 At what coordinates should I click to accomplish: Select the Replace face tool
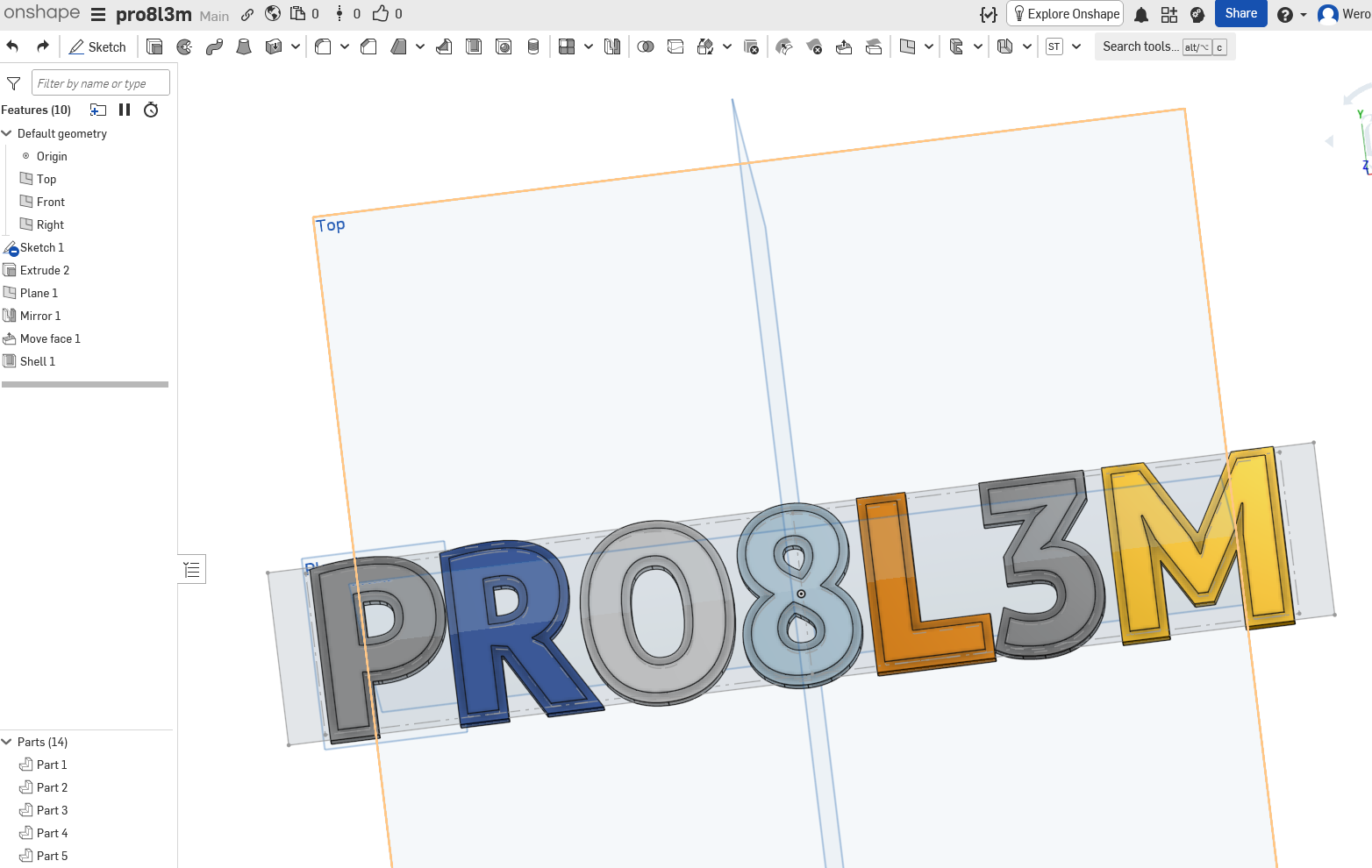(874, 46)
